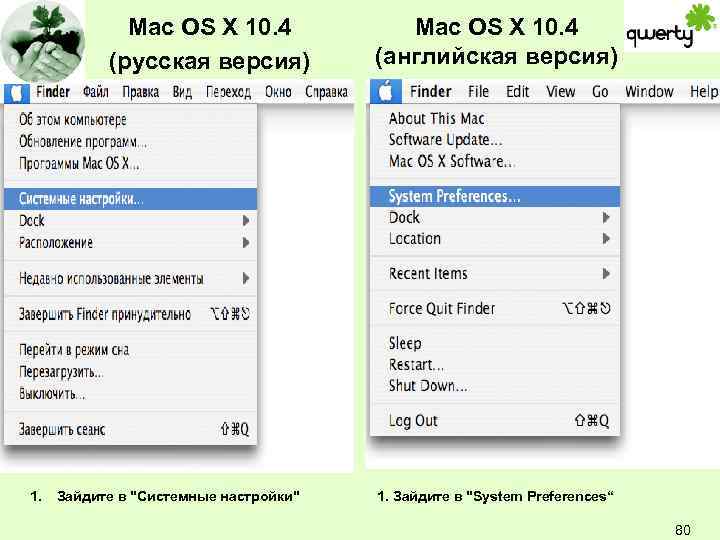Choose Software Update... from the menu
Screen dimensions: 720x540
(444, 139)
